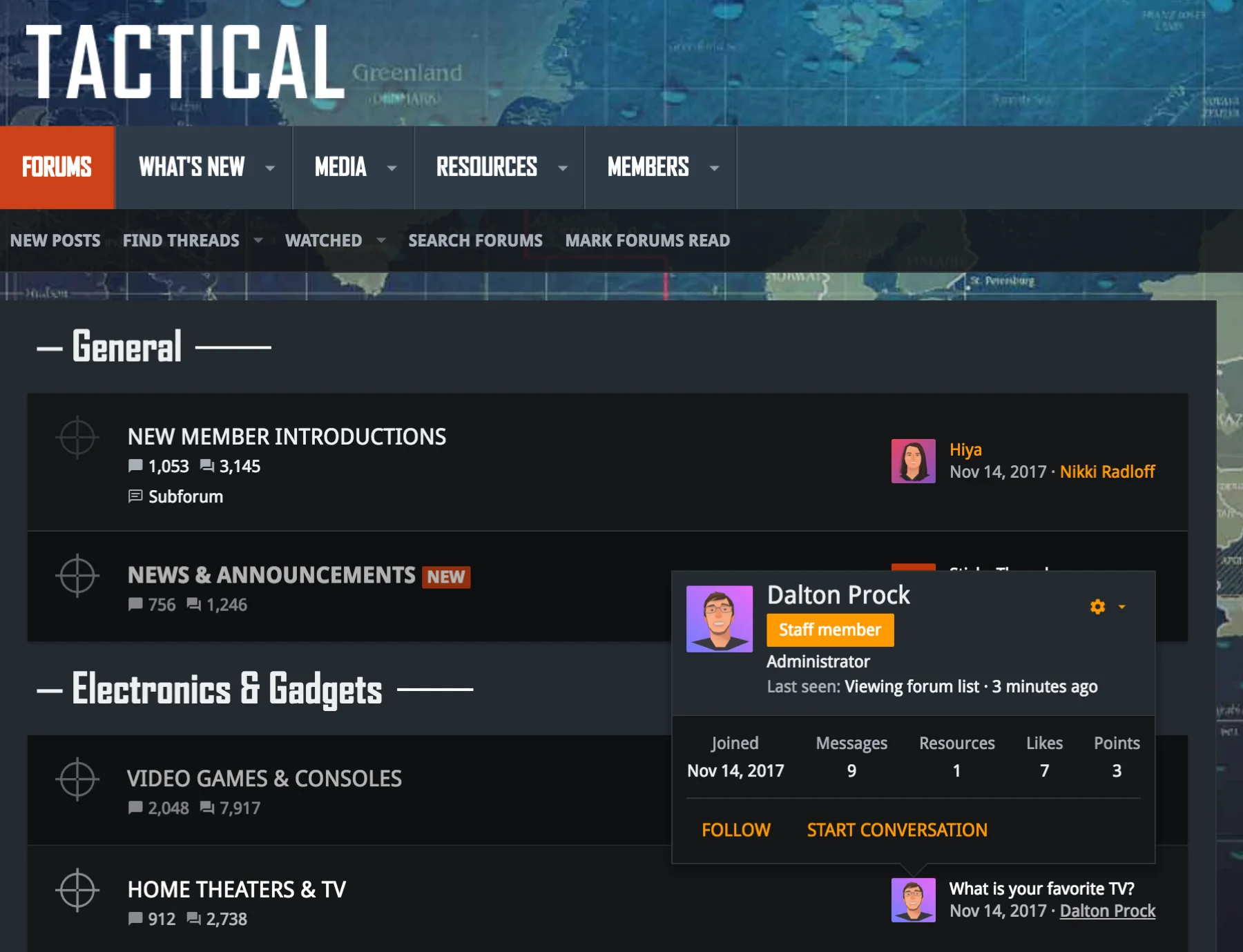
Task: Follow Dalton Prock
Action: click(x=735, y=830)
